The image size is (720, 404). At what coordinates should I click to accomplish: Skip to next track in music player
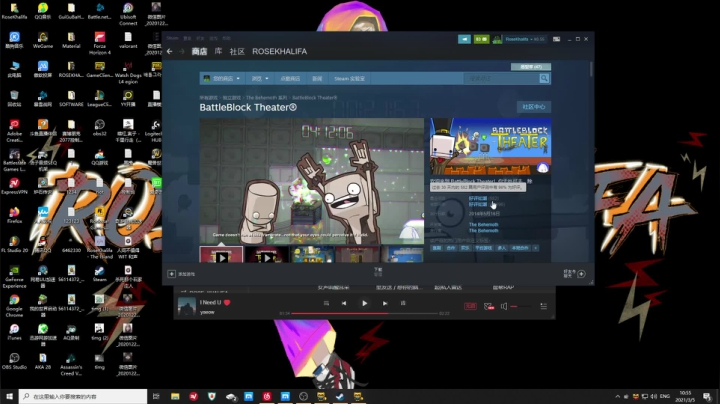click(x=385, y=303)
